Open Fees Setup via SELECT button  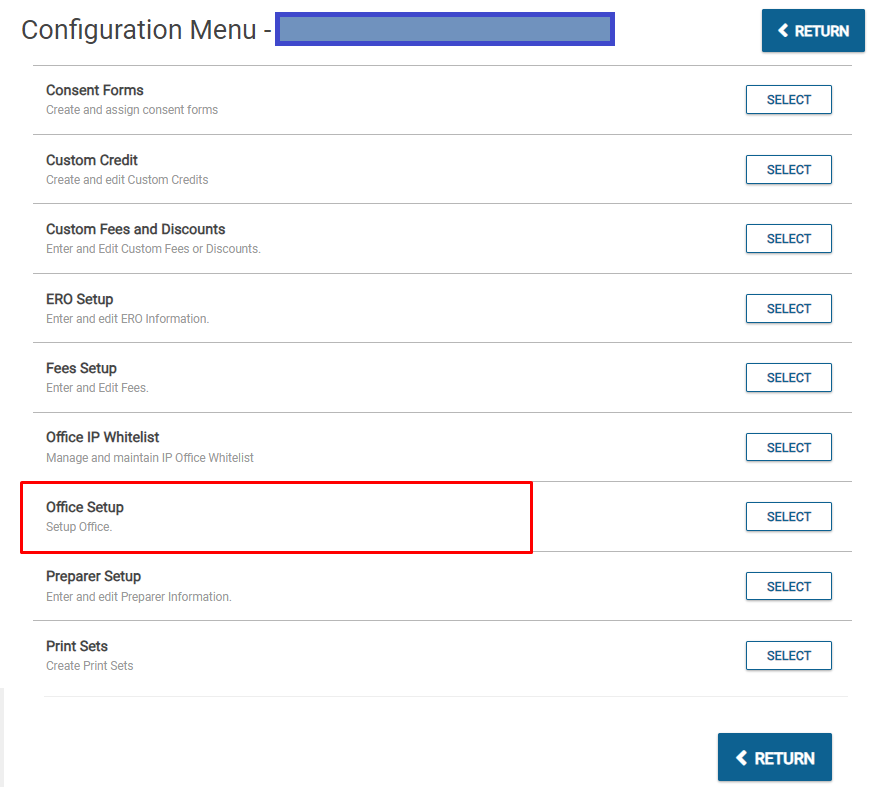coord(788,378)
